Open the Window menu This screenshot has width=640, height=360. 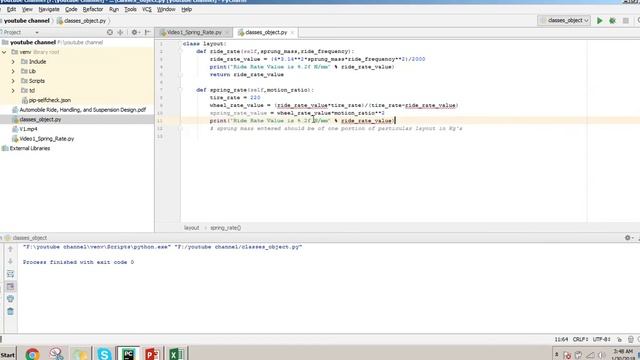click(166, 9)
